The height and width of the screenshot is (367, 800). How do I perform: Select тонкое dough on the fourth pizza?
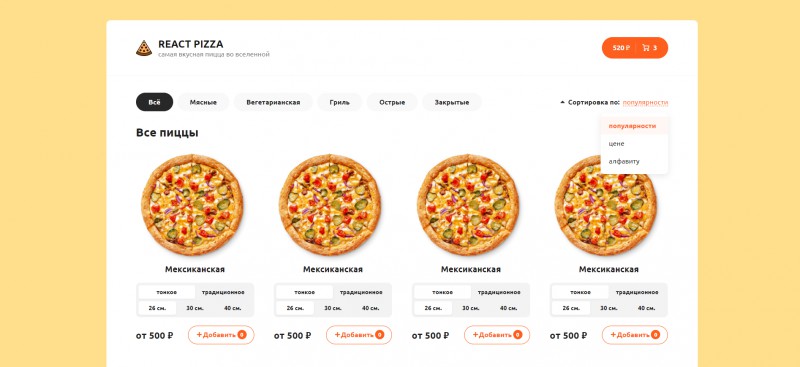point(580,292)
